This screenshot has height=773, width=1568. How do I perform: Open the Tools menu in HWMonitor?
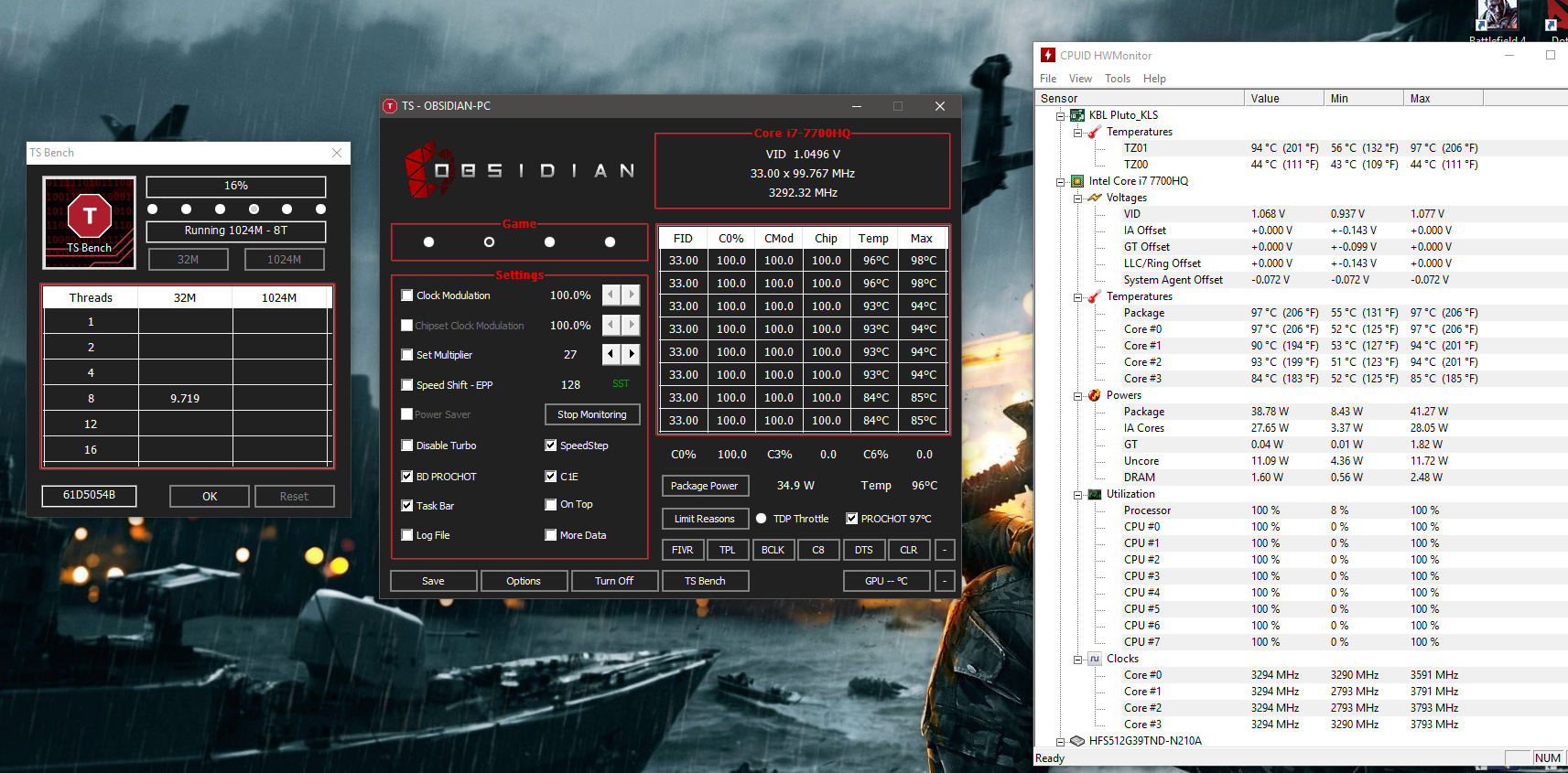point(1118,79)
